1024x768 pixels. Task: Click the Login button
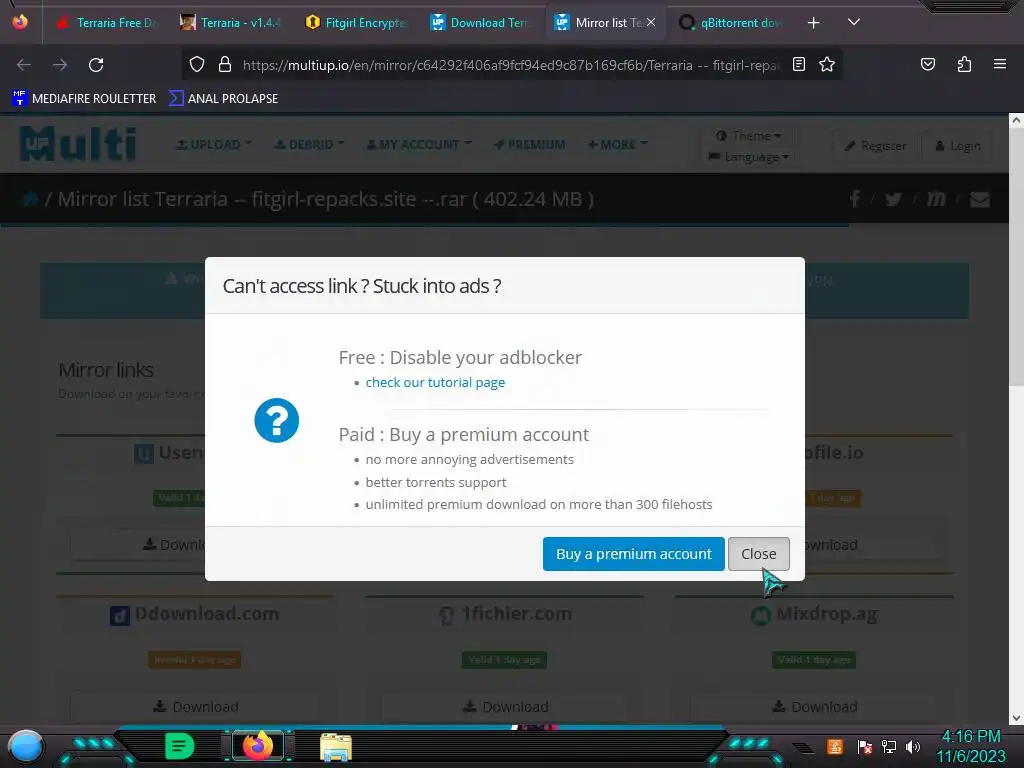958,146
